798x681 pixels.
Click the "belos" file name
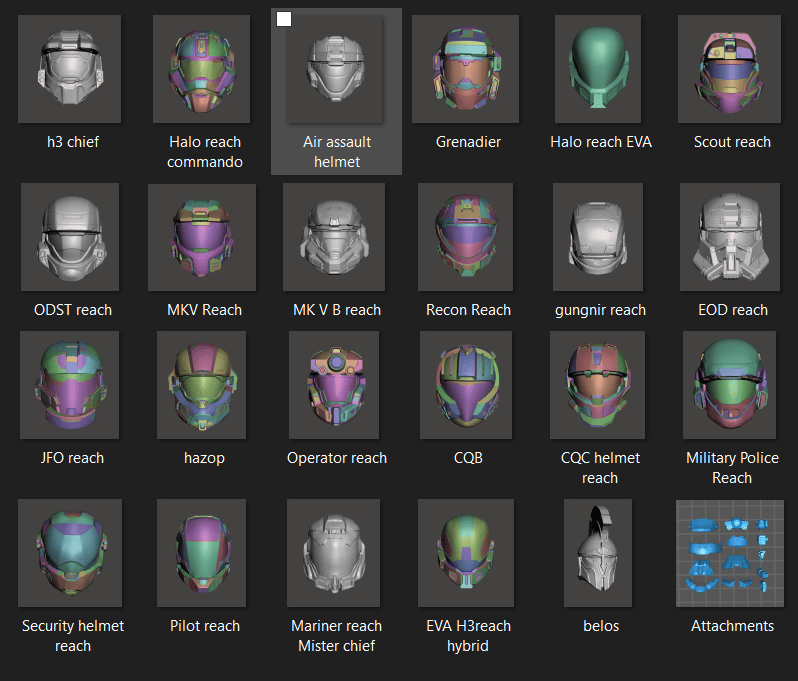click(x=601, y=626)
